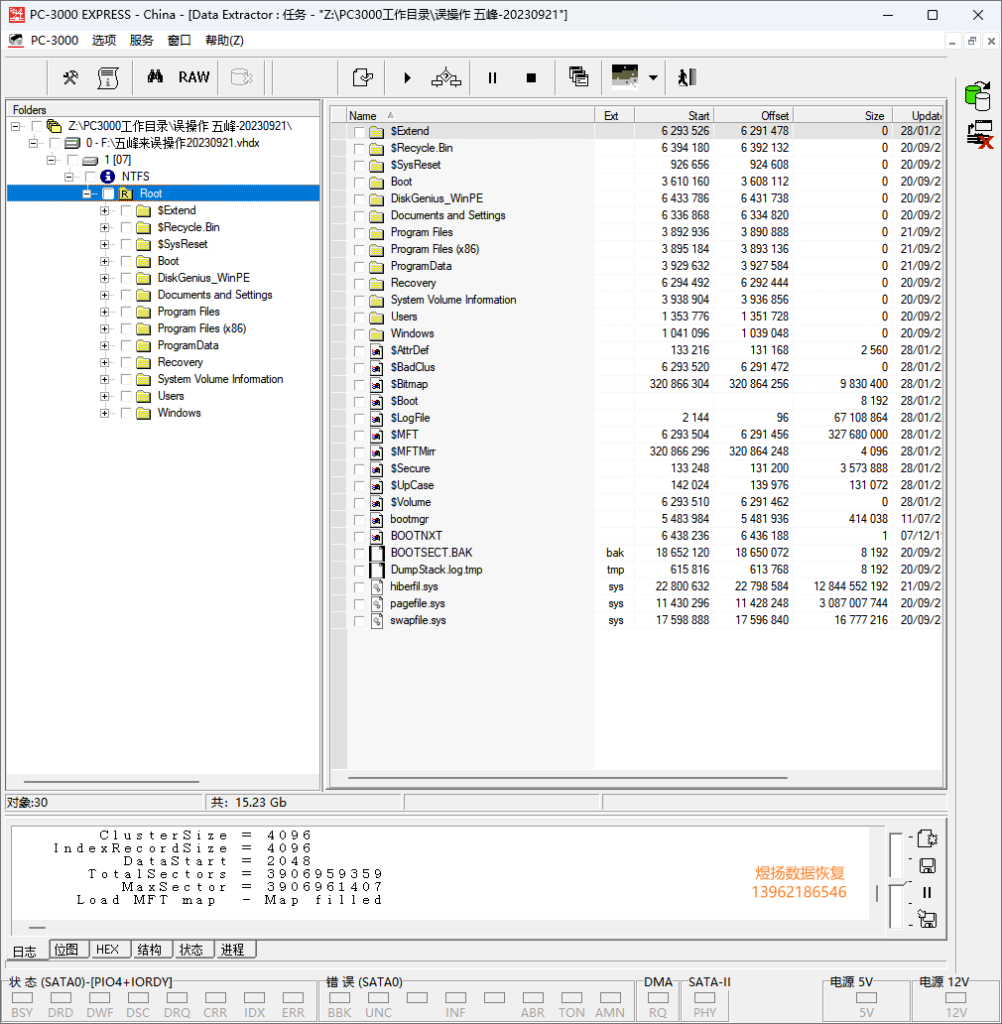Open the 帮助(Z) menu
Image resolution: width=1002 pixels, height=1024 pixels.
coord(224,40)
